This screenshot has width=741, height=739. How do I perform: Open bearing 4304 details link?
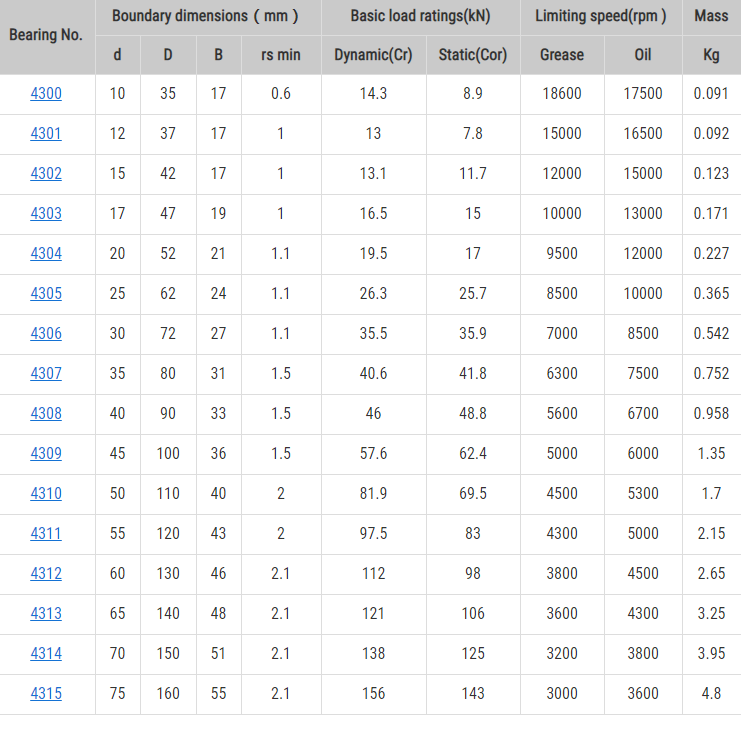(46, 254)
